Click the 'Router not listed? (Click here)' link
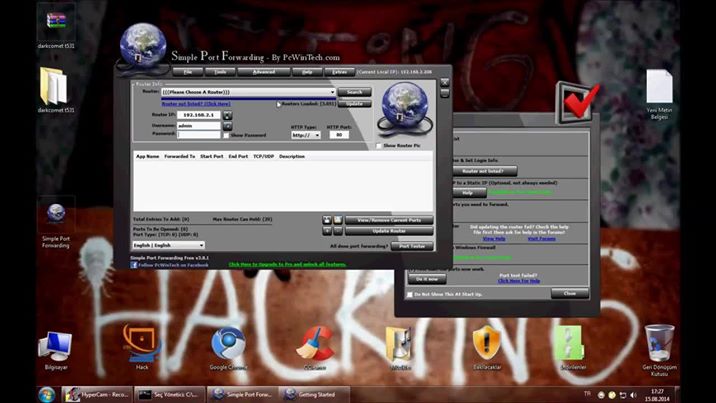Image resolution: width=716 pixels, height=403 pixels. click(x=196, y=104)
